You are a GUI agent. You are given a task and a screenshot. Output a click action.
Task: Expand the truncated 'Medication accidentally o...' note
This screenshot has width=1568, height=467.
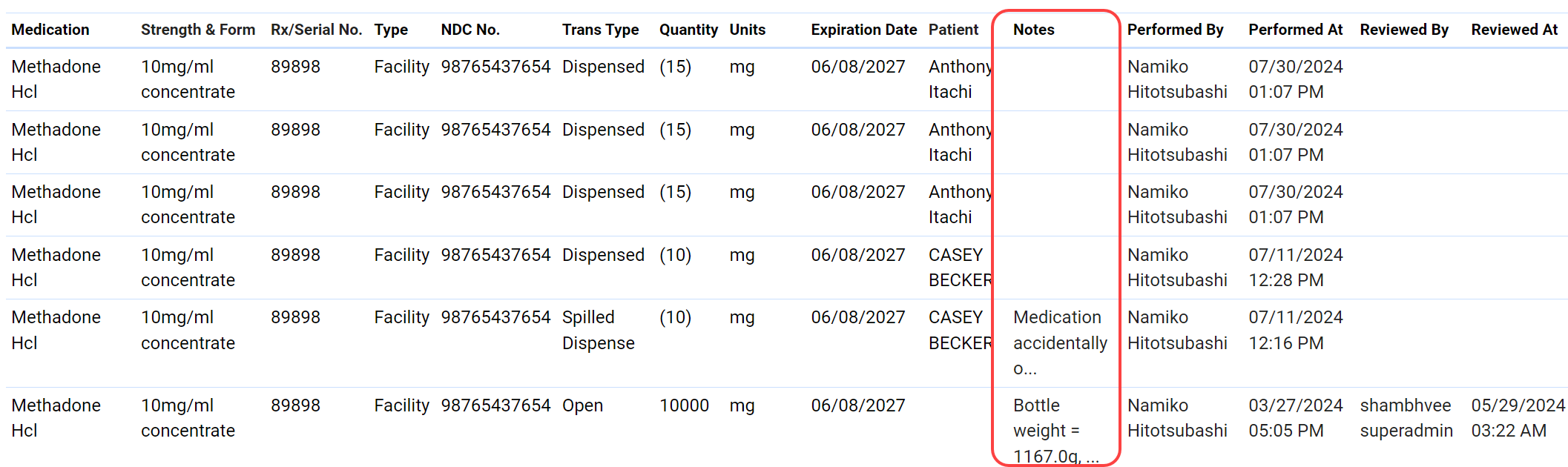(x=1059, y=342)
